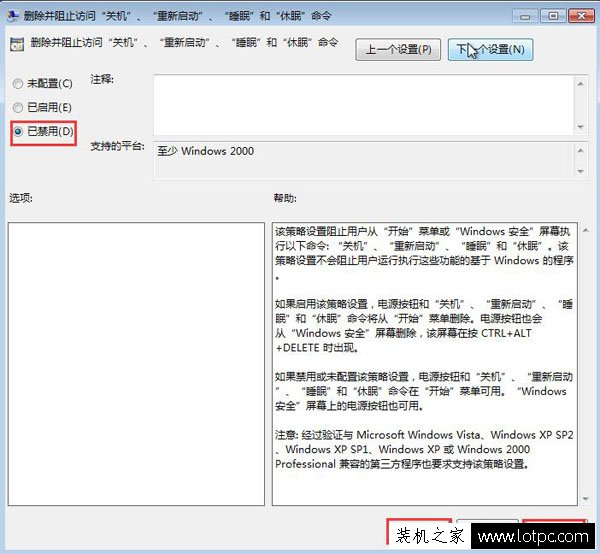Image resolution: width=600 pixels, height=554 pixels.
Task: Click help paragraph starting '如果启用该策略设置'
Action: 424,326
